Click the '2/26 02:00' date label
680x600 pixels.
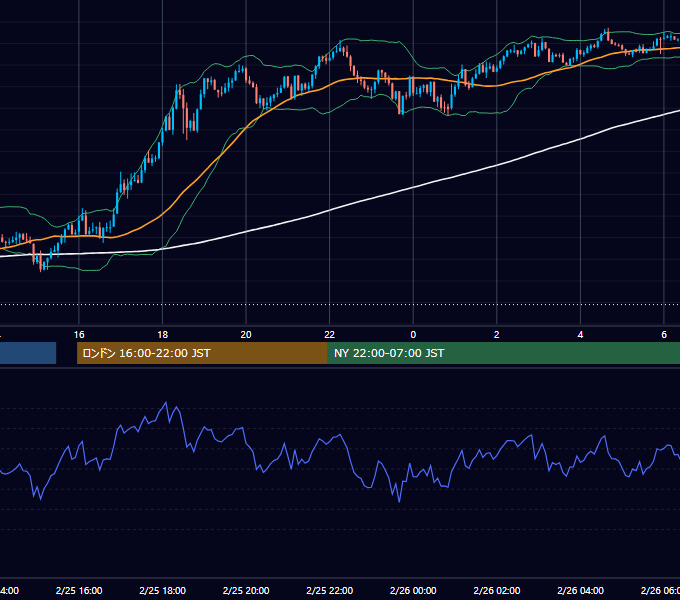pos(497,590)
